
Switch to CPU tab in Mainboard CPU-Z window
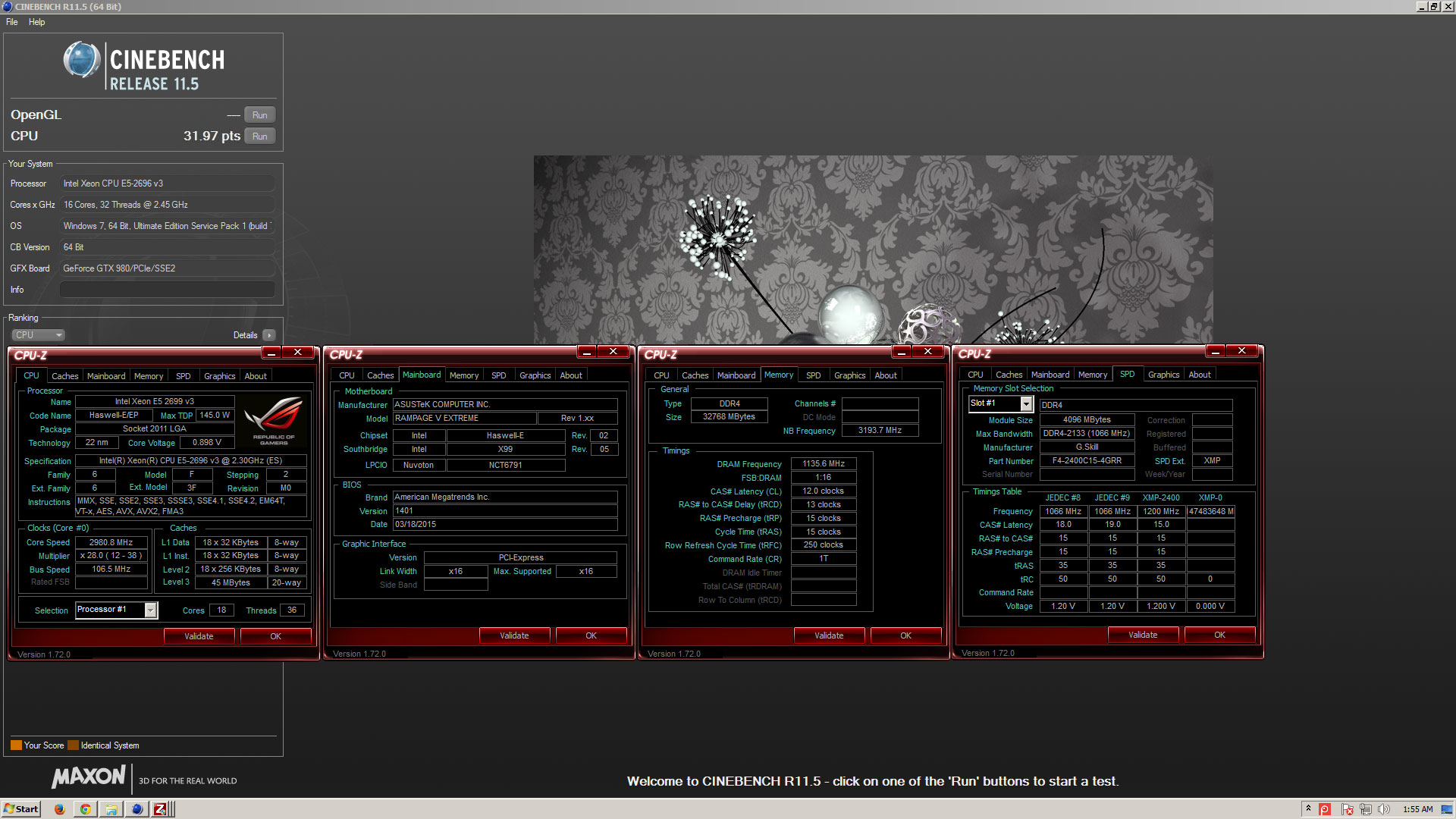click(x=347, y=375)
